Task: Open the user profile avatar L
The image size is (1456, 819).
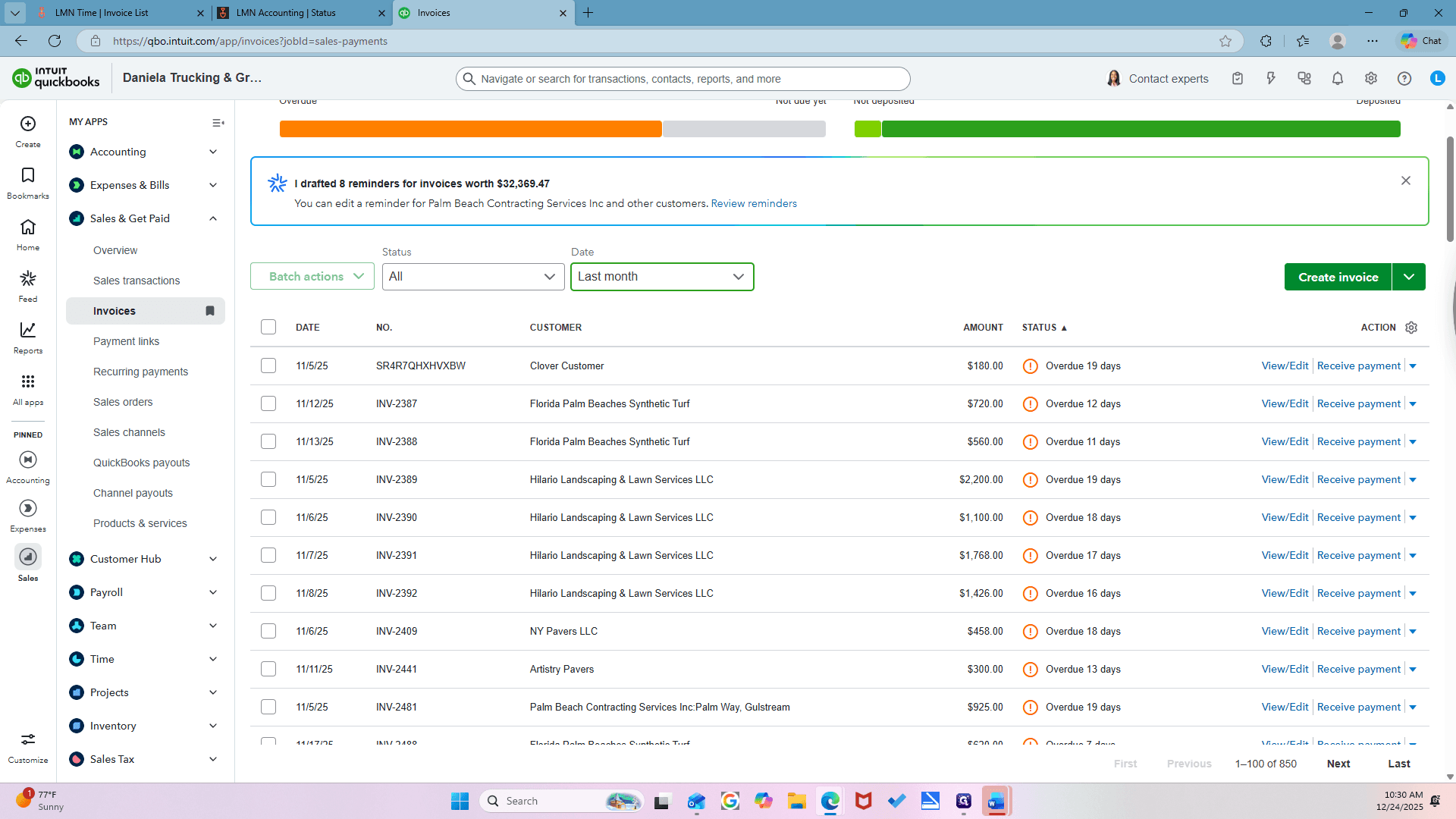Action: pyautogui.click(x=1438, y=78)
